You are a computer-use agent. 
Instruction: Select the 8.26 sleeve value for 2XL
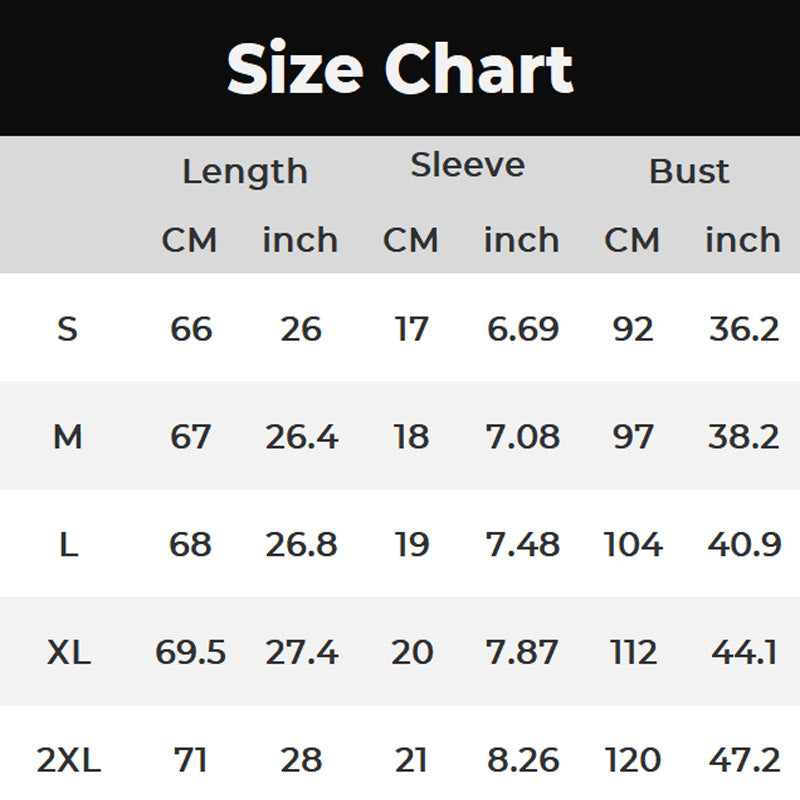pos(522,761)
